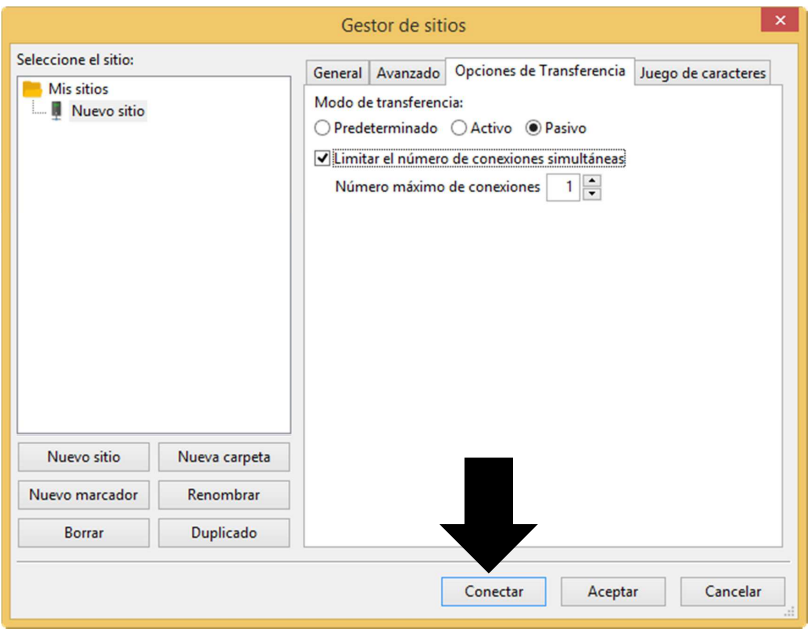810x635 pixels.
Task: Click the Mis sitios folder icon
Action: (x=32, y=89)
